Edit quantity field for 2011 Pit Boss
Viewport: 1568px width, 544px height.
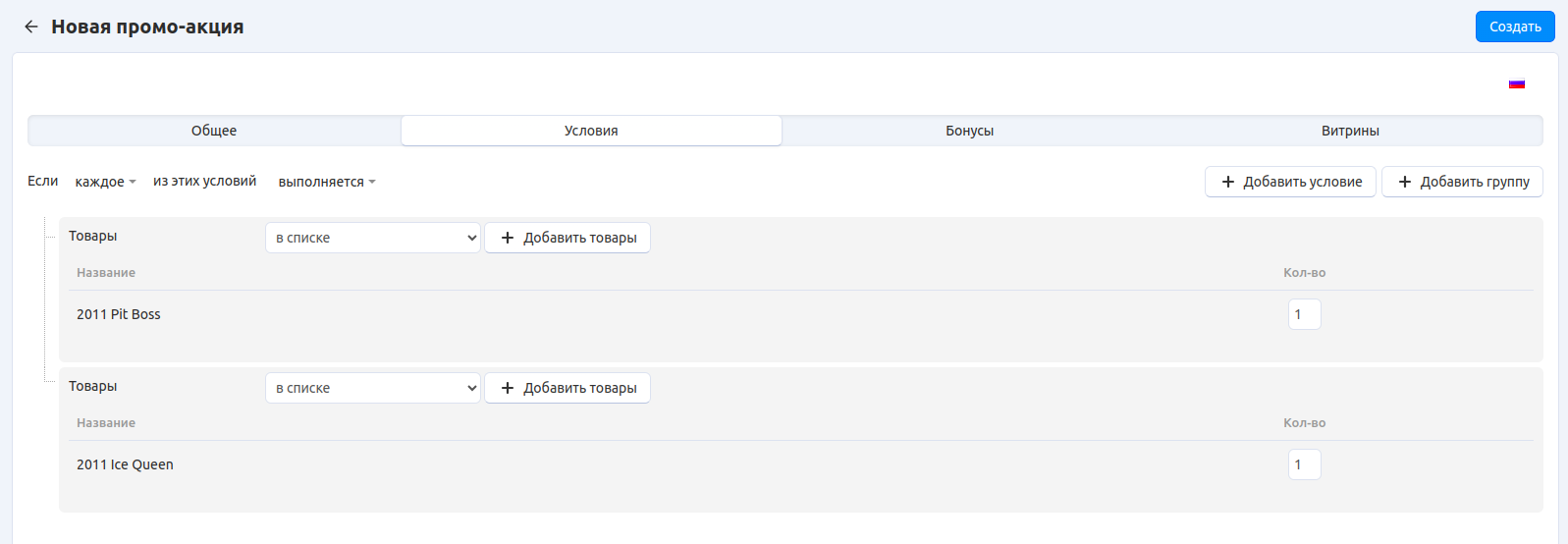pyautogui.click(x=1304, y=314)
